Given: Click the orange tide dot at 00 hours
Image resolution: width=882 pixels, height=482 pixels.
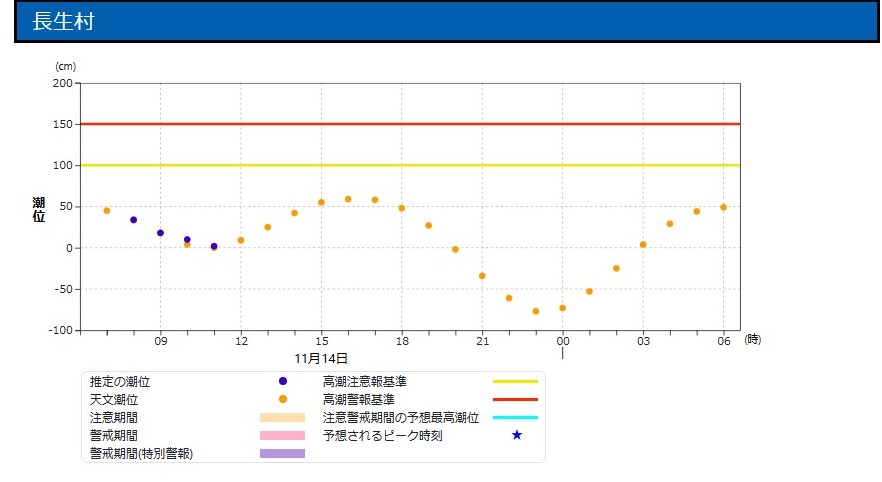Looking at the screenshot, I should [562, 308].
